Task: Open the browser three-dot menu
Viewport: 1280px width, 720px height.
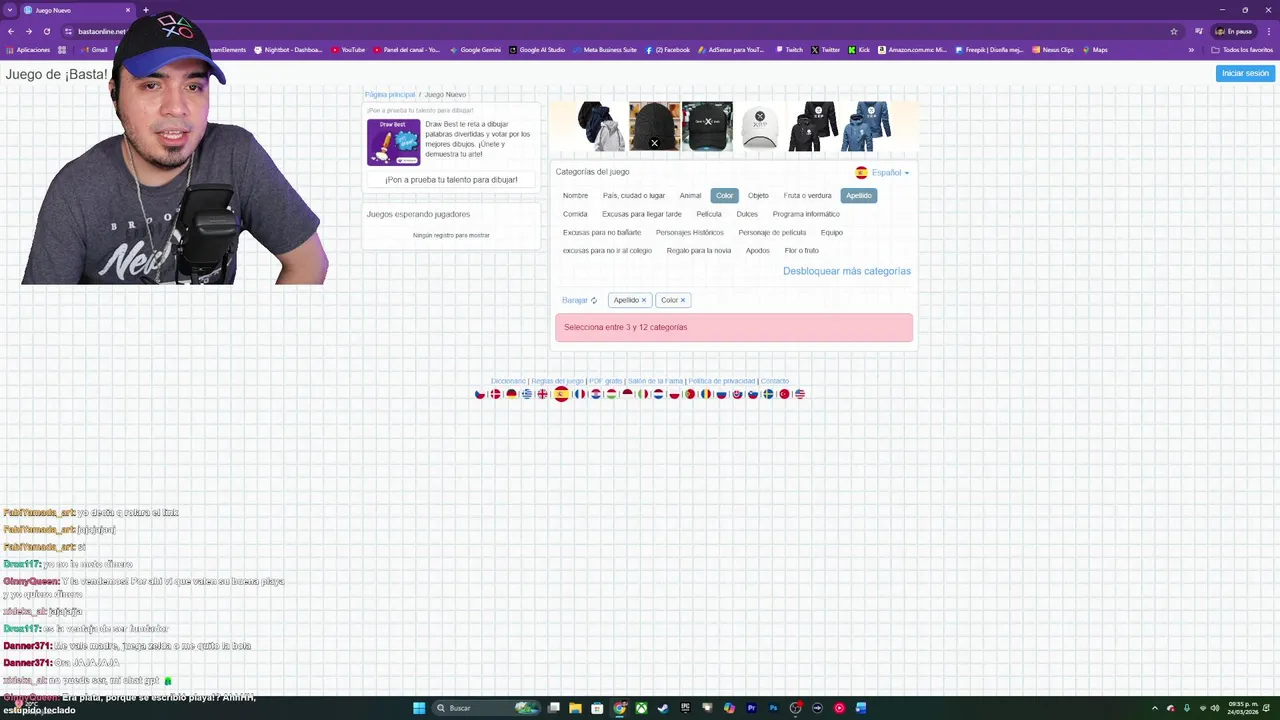Action: 1268,31
